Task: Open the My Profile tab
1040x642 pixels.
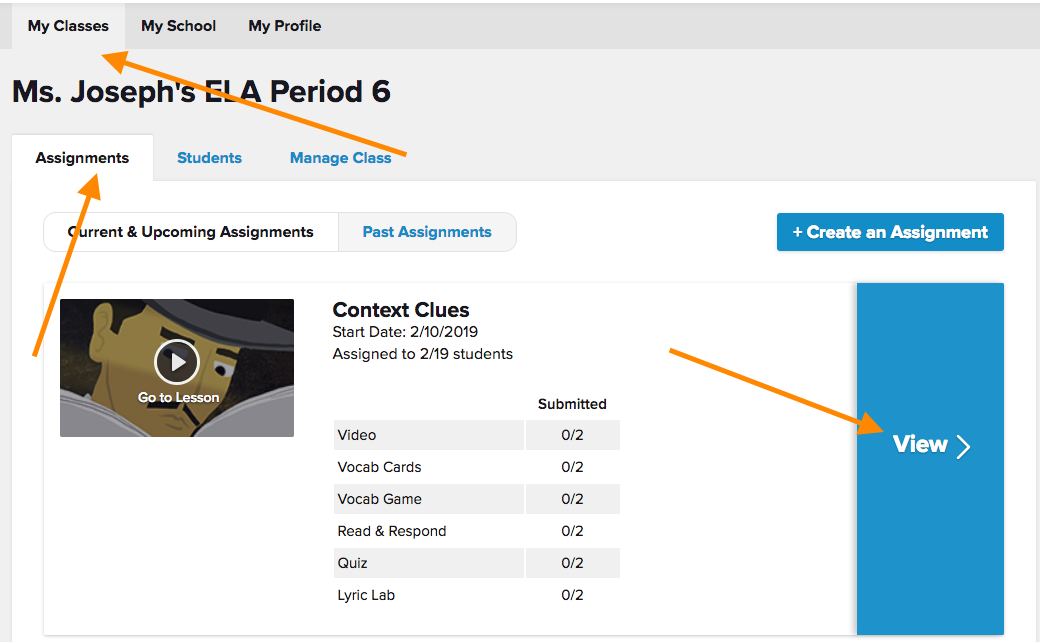Action: [285, 26]
